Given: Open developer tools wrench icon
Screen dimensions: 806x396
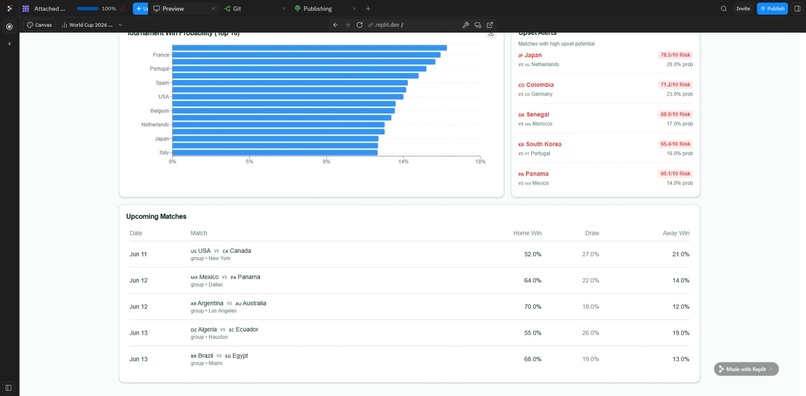Looking at the screenshot, I should [466, 25].
